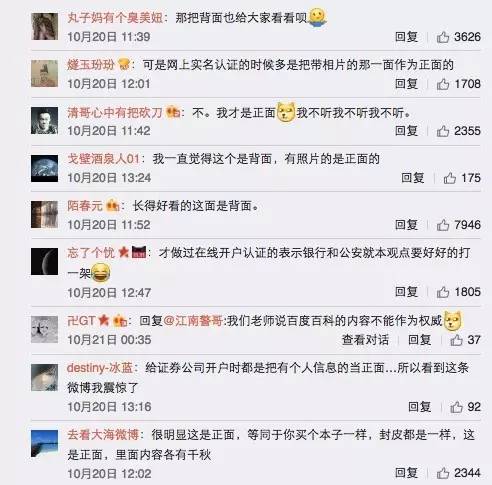
Task: Open 去看大海微博's profile avatar
Action: pyautogui.click(x=44, y=443)
